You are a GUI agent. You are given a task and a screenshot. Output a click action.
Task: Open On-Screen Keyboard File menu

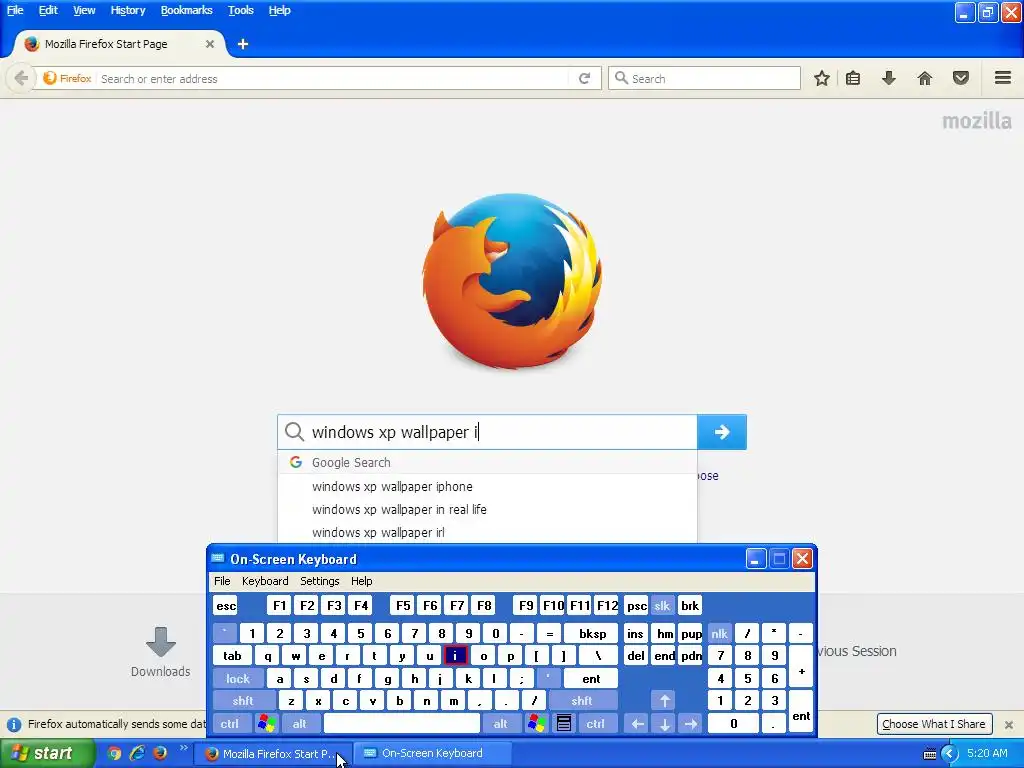(x=222, y=581)
